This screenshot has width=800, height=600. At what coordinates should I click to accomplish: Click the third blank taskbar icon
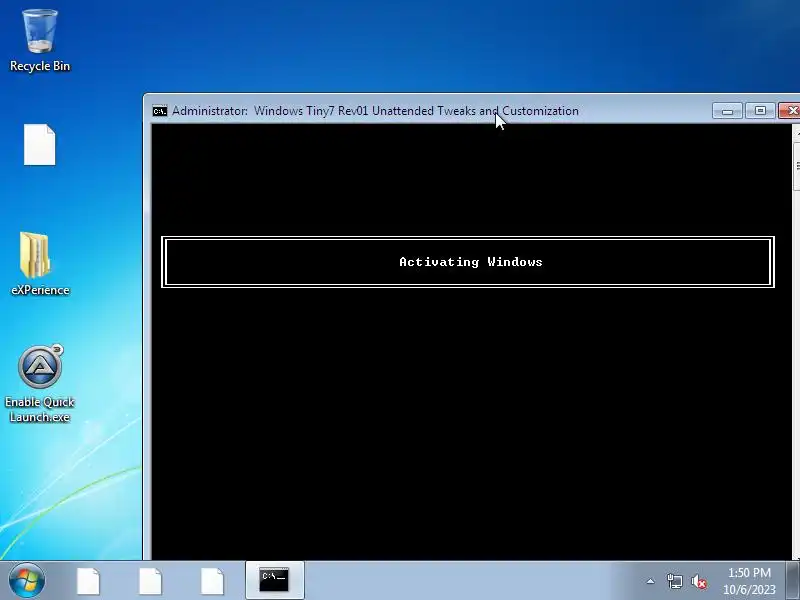click(x=212, y=581)
